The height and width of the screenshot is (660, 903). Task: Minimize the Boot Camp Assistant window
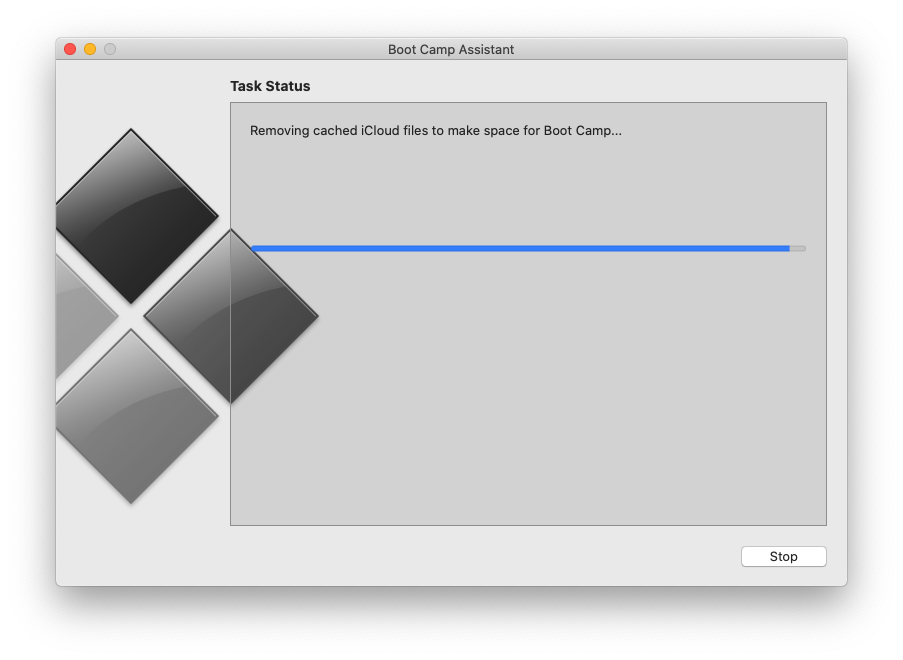90,50
